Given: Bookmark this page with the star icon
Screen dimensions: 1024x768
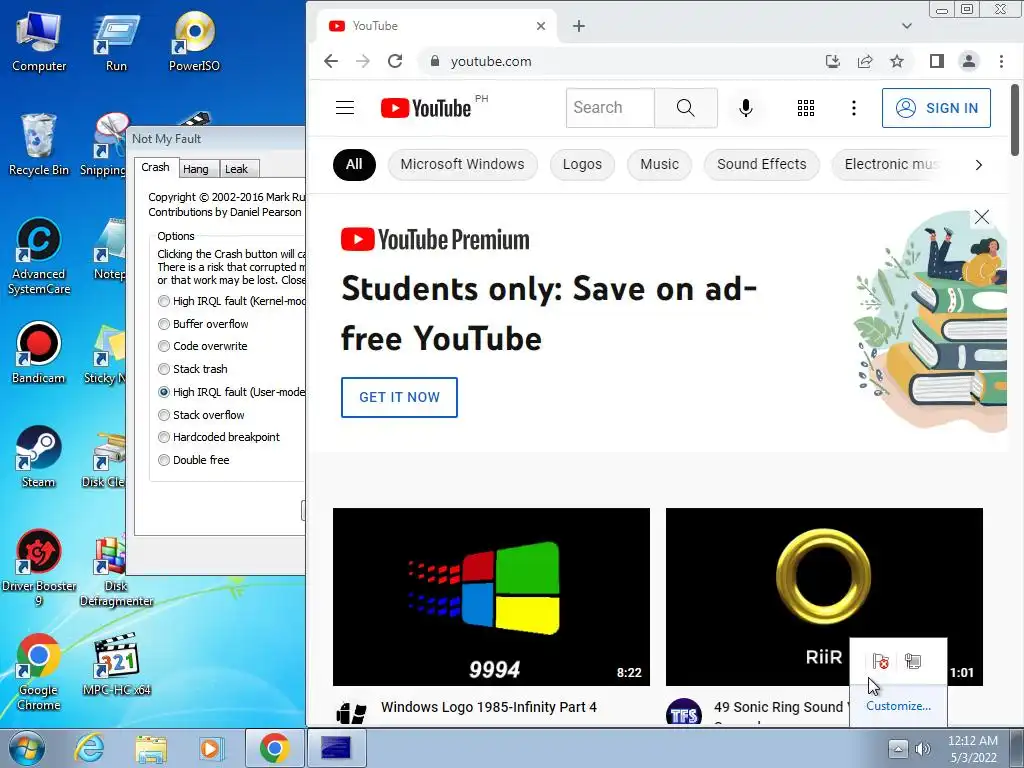Looking at the screenshot, I should (897, 61).
